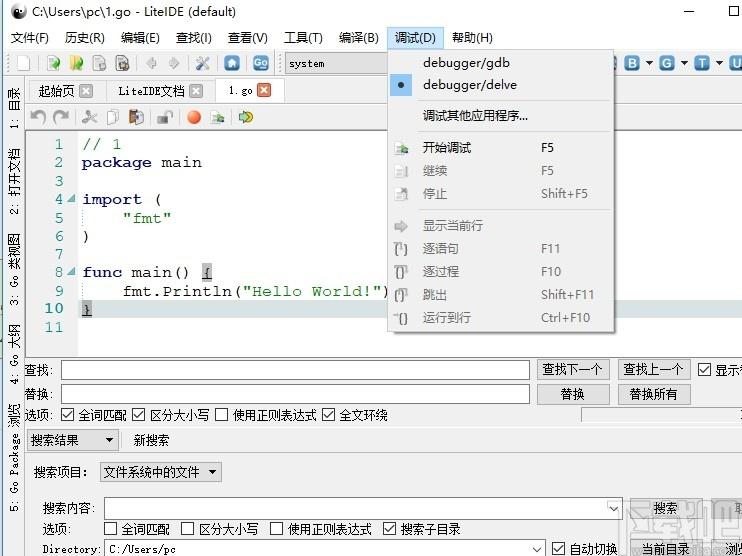Close the 1.go tab with the red X
742x556 pixels.
pos(264,90)
